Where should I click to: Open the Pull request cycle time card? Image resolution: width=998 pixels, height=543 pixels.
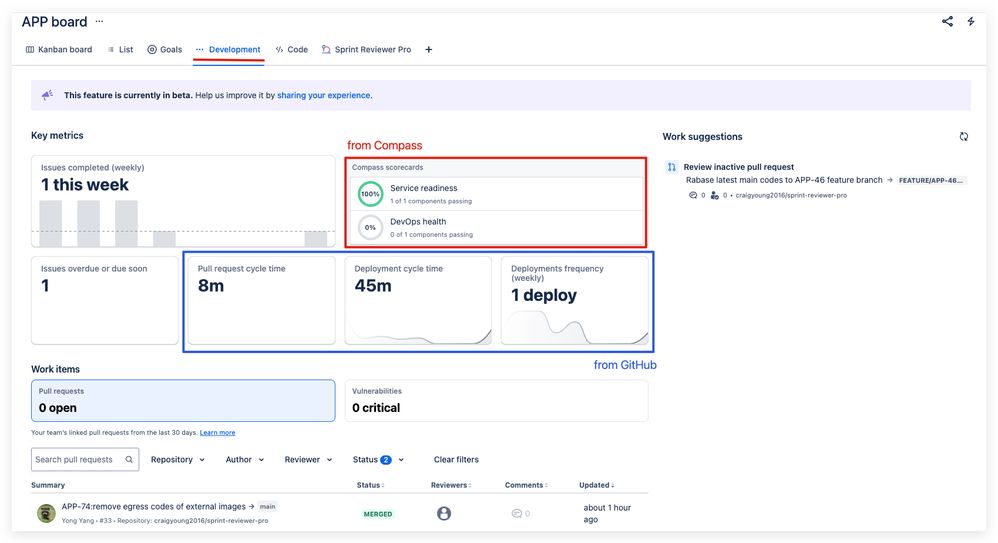(262, 300)
